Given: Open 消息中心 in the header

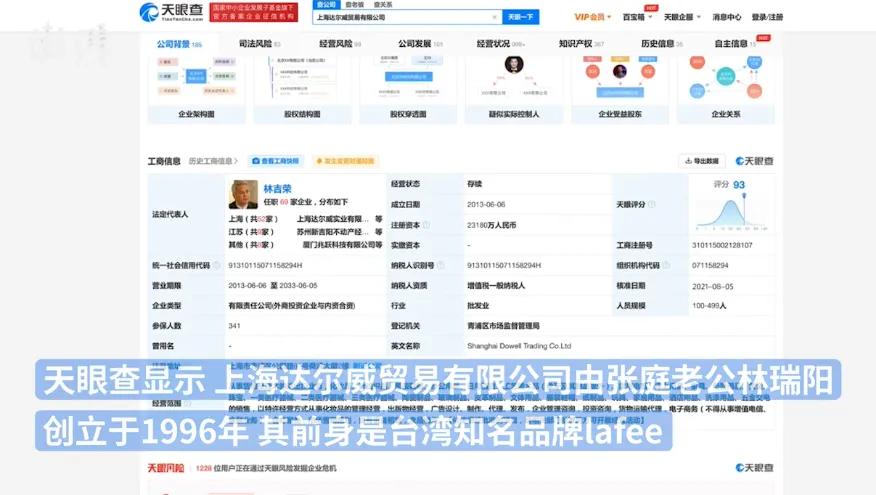Looking at the screenshot, I should 726,17.
